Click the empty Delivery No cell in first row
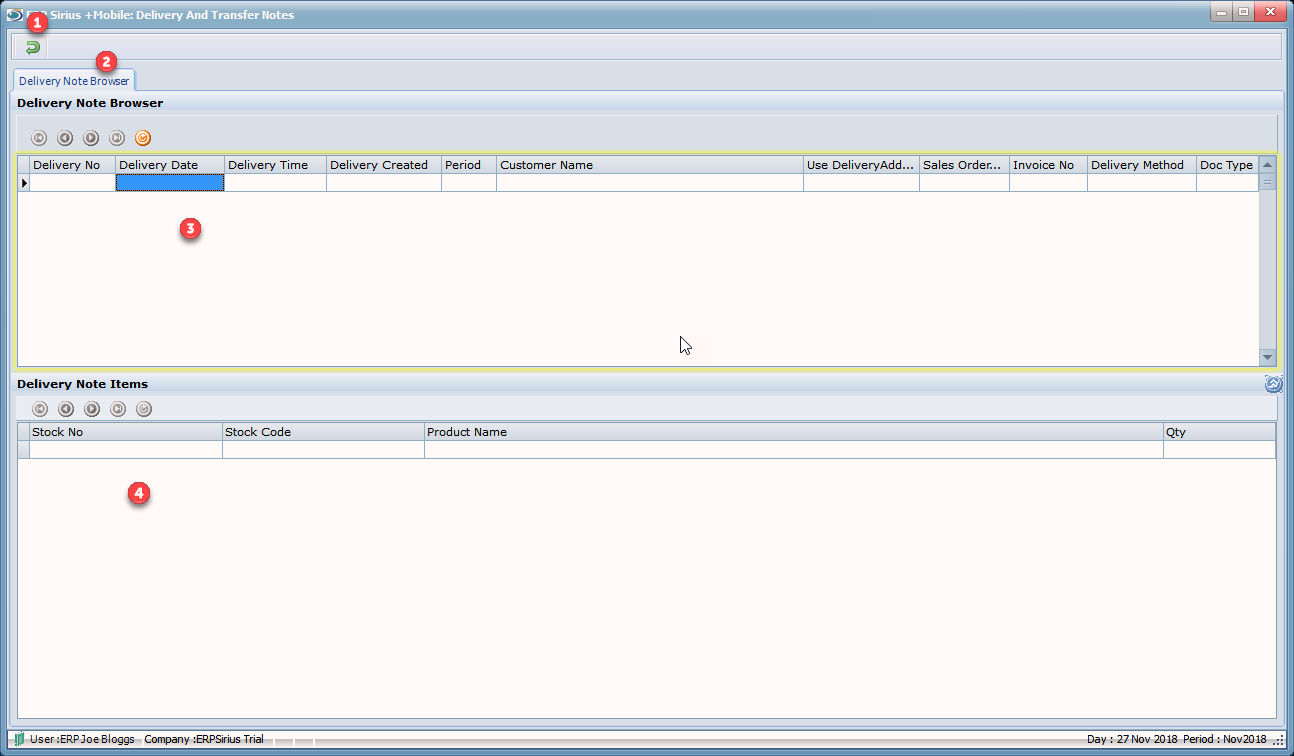Viewport: 1294px width, 756px height. pos(73,183)
